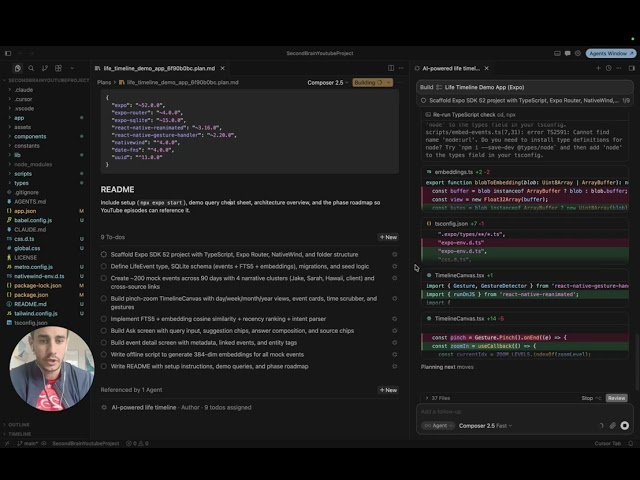The height and width of the screenshot is (480, 640).
Task: Expand the .claude folder
Action: (x=24, y=90)
